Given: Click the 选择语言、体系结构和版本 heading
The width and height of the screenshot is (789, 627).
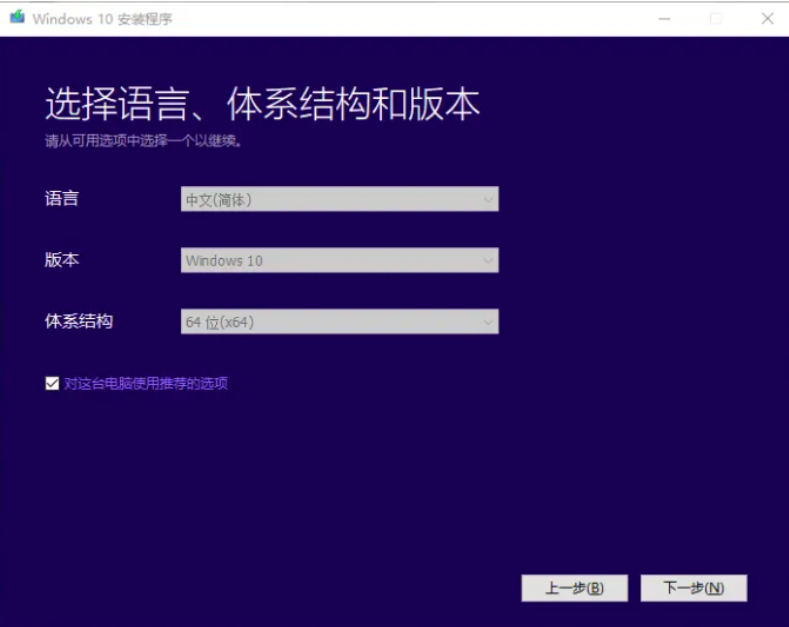Looking at the screenshot, I should [262, 104].
